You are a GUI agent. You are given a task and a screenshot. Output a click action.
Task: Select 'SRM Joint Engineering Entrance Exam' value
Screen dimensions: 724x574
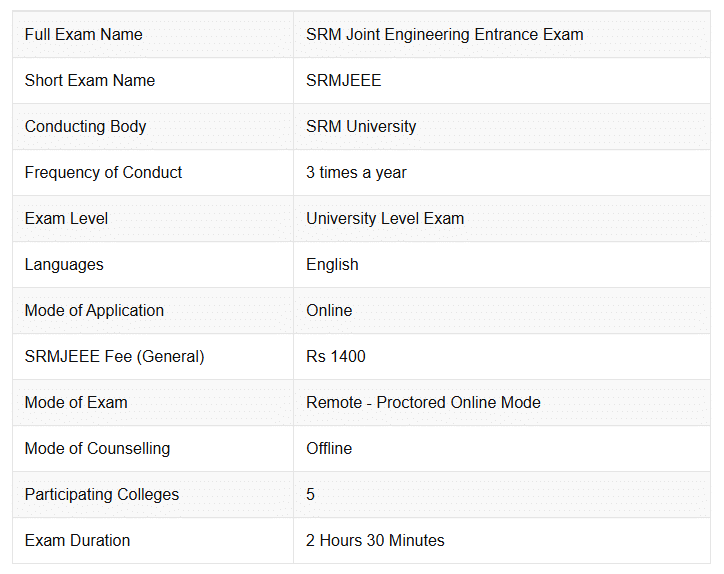pyautogui.click(x=445, y=35)
